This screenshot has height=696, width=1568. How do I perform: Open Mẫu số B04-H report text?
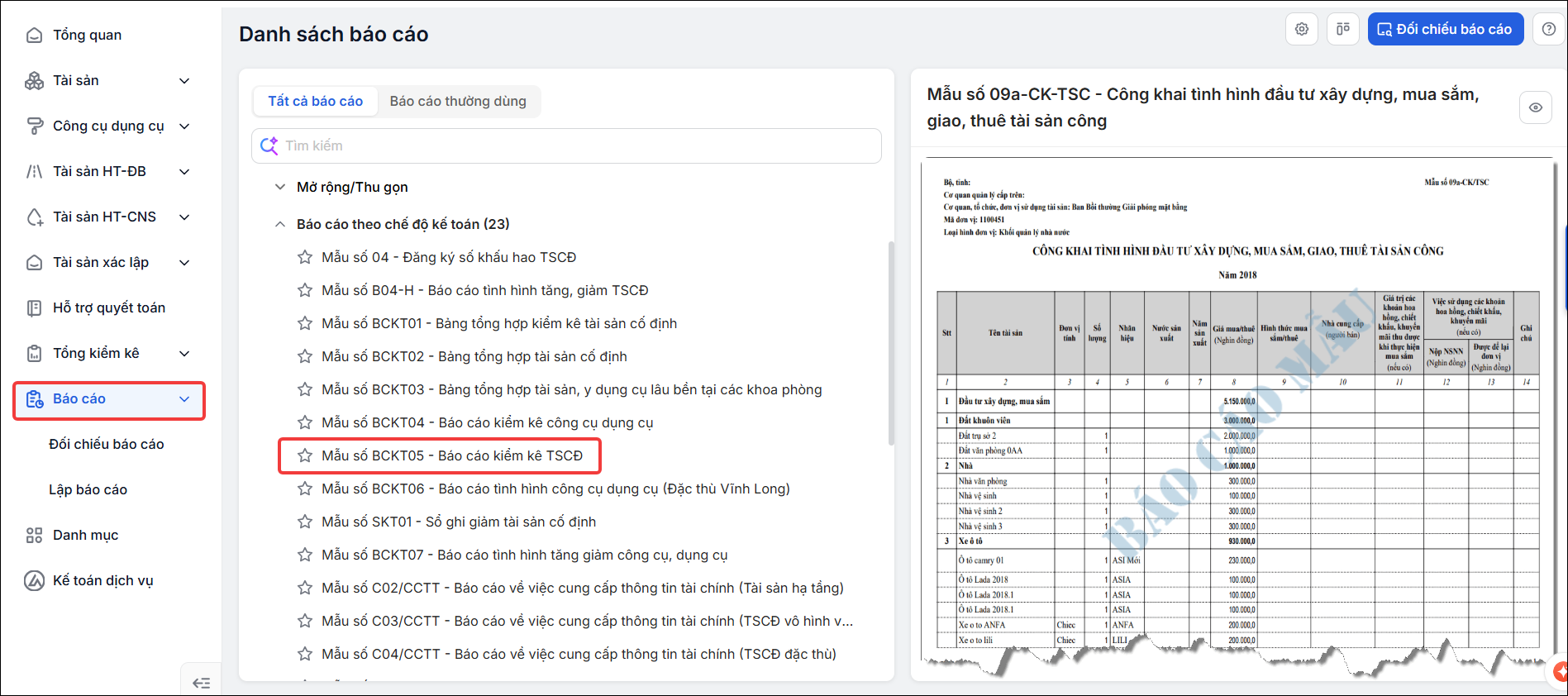point(485,290)
